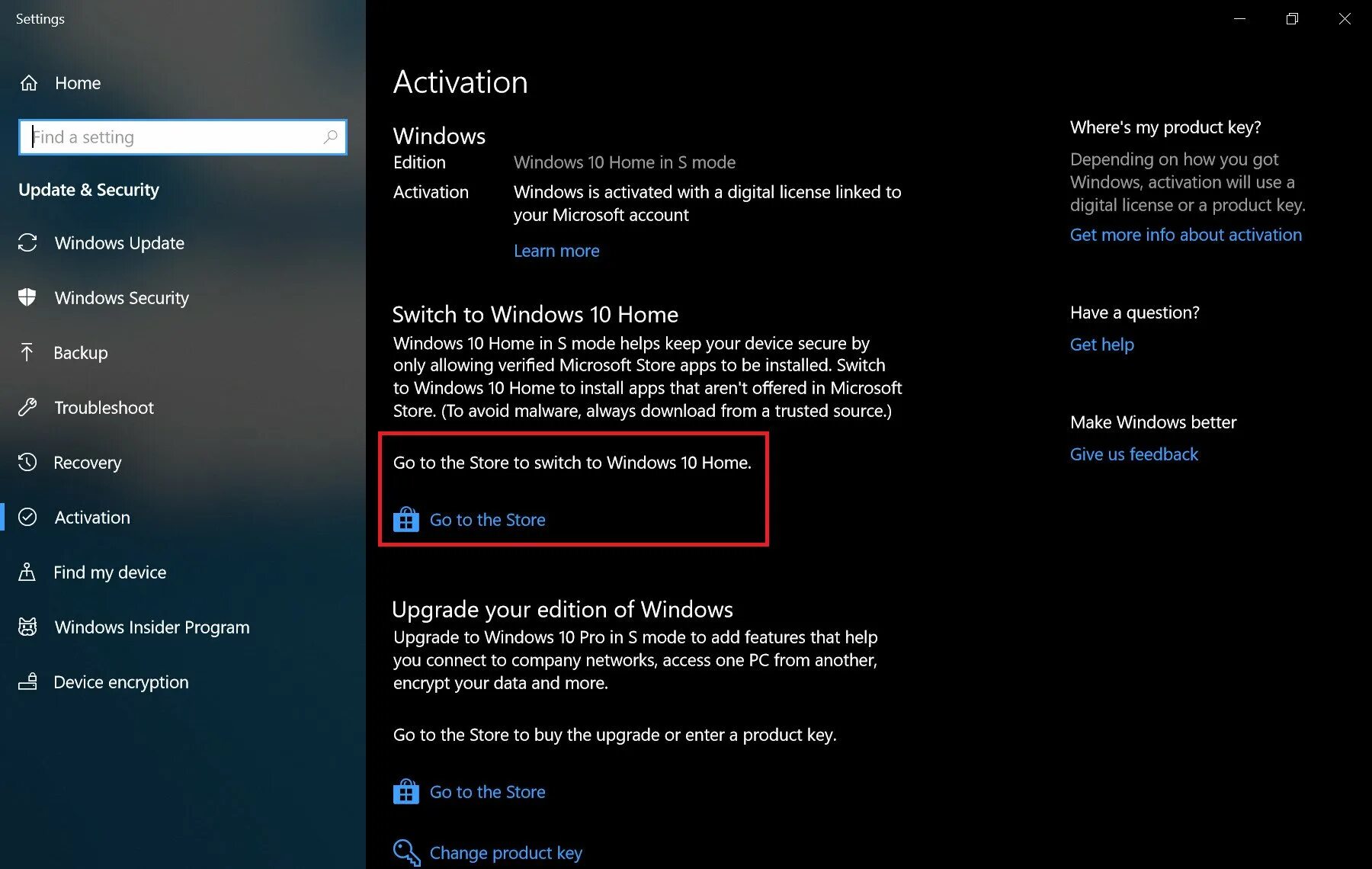Click the Store bag icon under Switch to Windows 10 Home
The image size is (1372, 869).
pos(406,519)
